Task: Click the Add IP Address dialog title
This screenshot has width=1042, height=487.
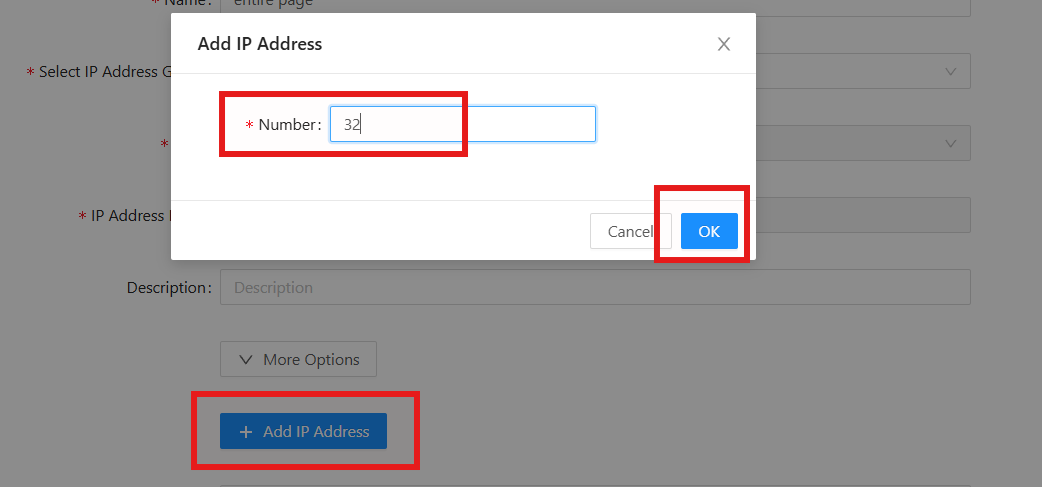Action: click(260, 44)
